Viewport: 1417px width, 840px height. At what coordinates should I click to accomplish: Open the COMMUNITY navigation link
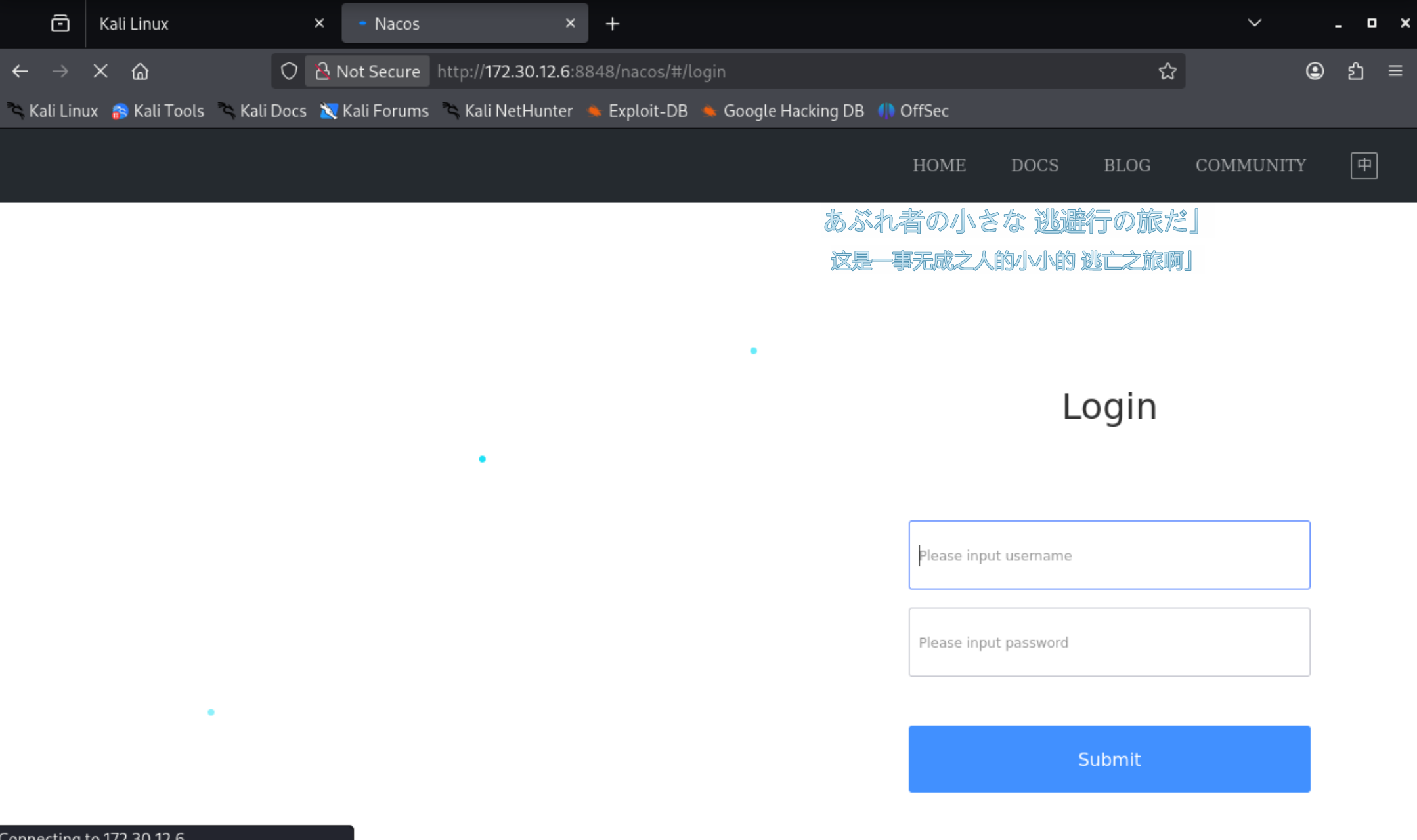pyautogui.click(x=1250, y=165)
